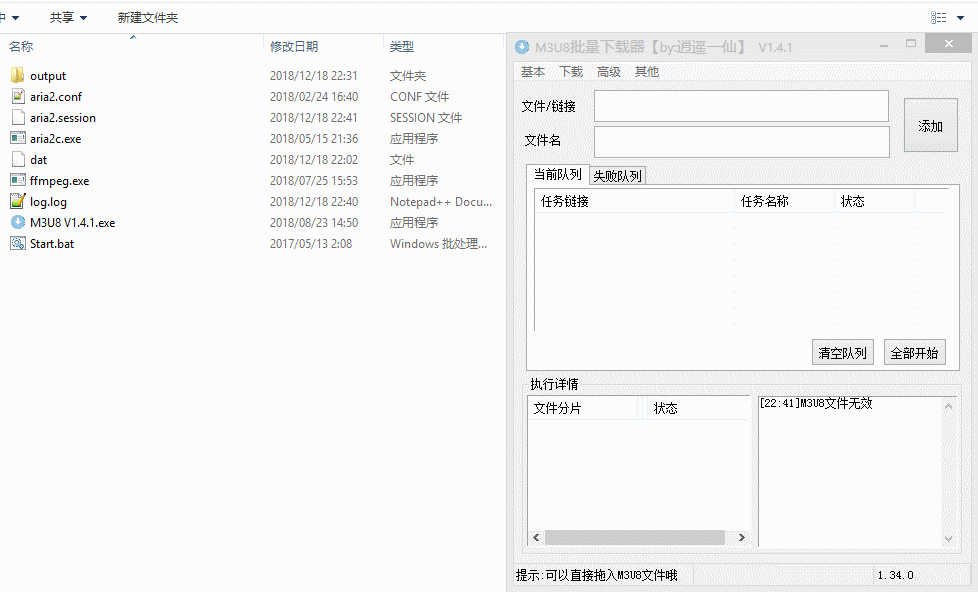Click the Windows 批处理 type cell
The width and height of the screenshot is (978, 592).
click(x=438, y=244)
